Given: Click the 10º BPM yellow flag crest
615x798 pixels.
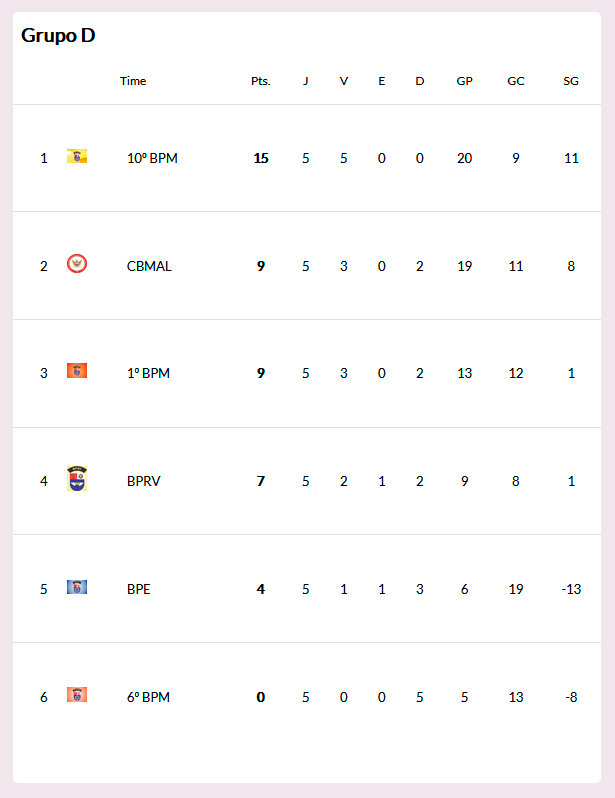Looking at the screenshot, I should (x=77, y=156).
